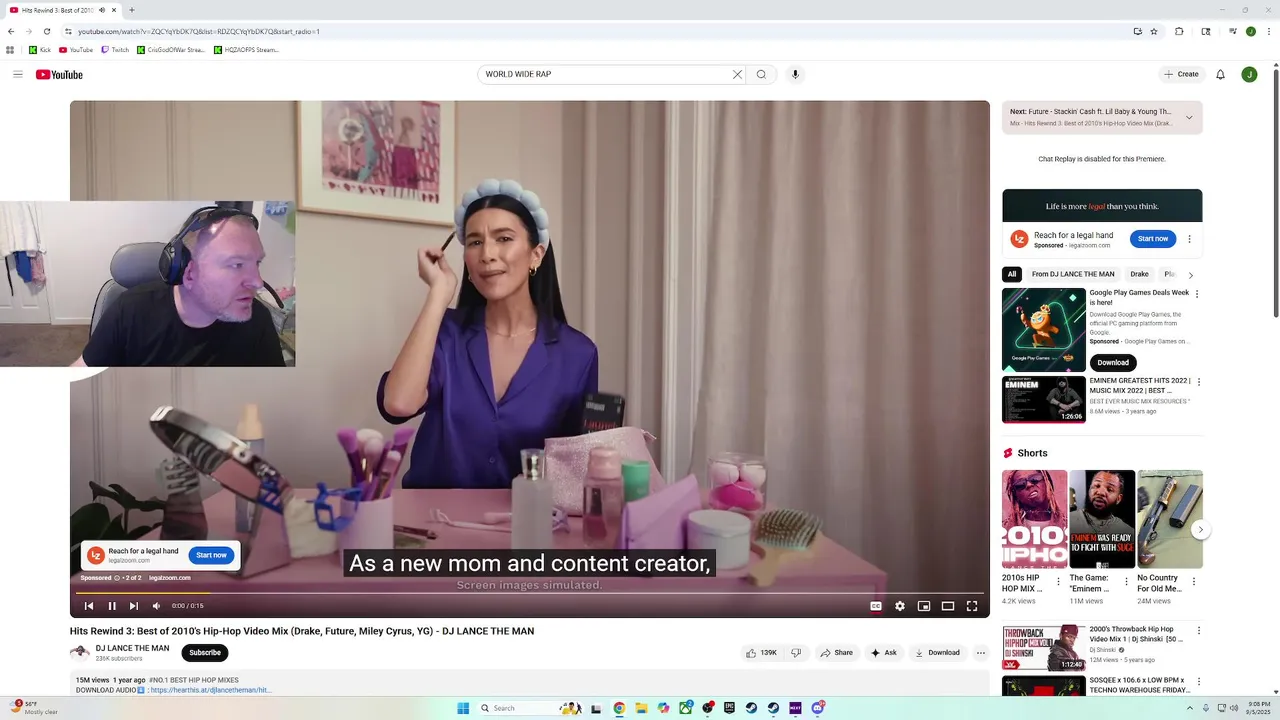Open Chrome three-dot menu
The image size is (1280, 720).
click(1269, 31)
